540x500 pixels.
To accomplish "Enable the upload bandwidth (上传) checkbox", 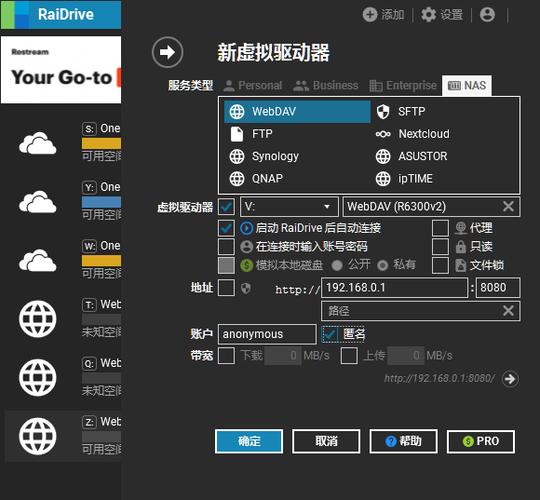I will click(349, 356).
